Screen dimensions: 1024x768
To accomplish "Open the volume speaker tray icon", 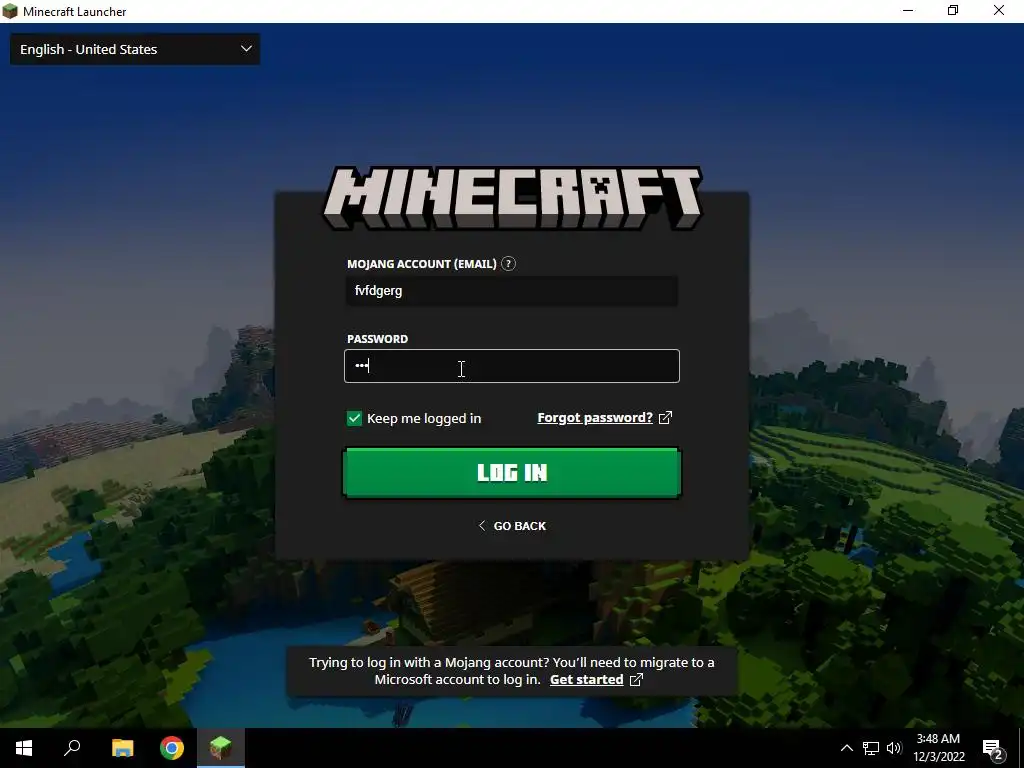I will pos(894,748).
